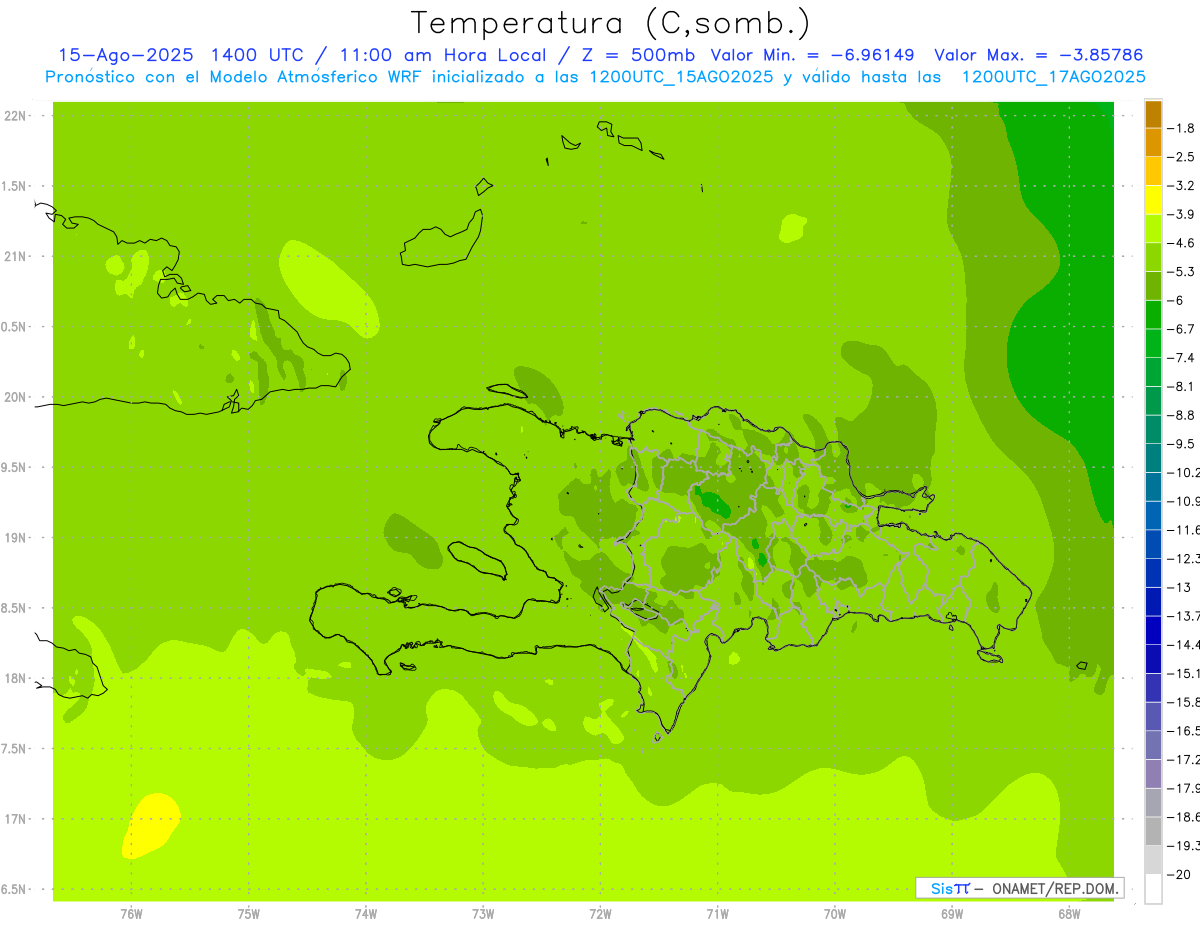1200x927 pixels.
Task: Click the "1200UTC_17AGO2025" valid-until timestamp
Action: click(x=1054, y=77)
